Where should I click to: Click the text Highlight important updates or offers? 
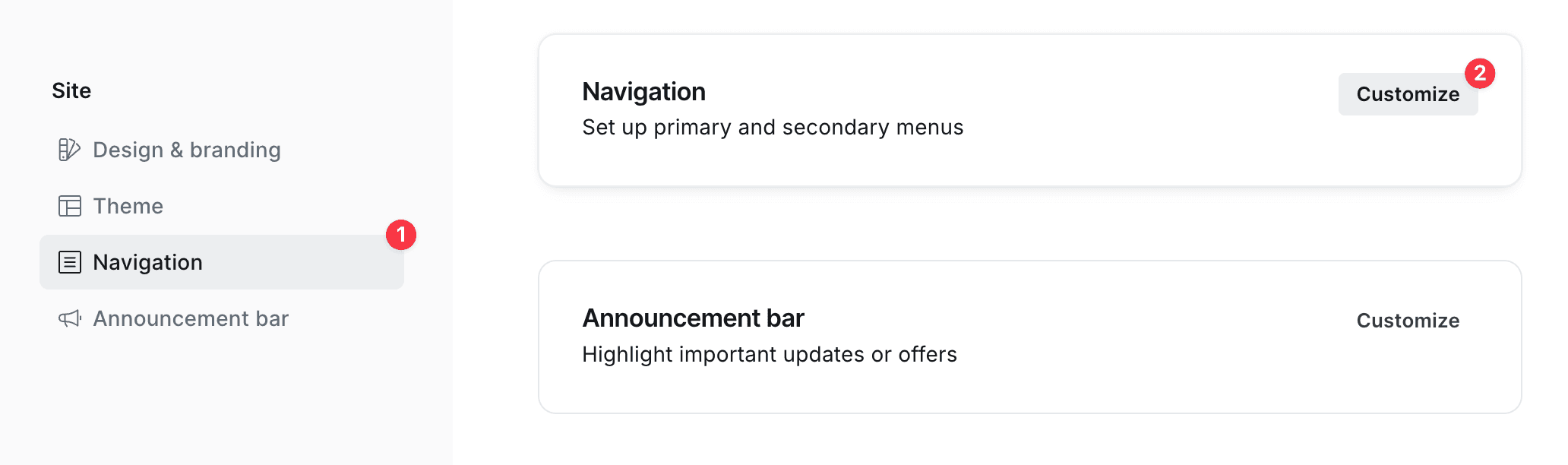(x=770, y=354)
